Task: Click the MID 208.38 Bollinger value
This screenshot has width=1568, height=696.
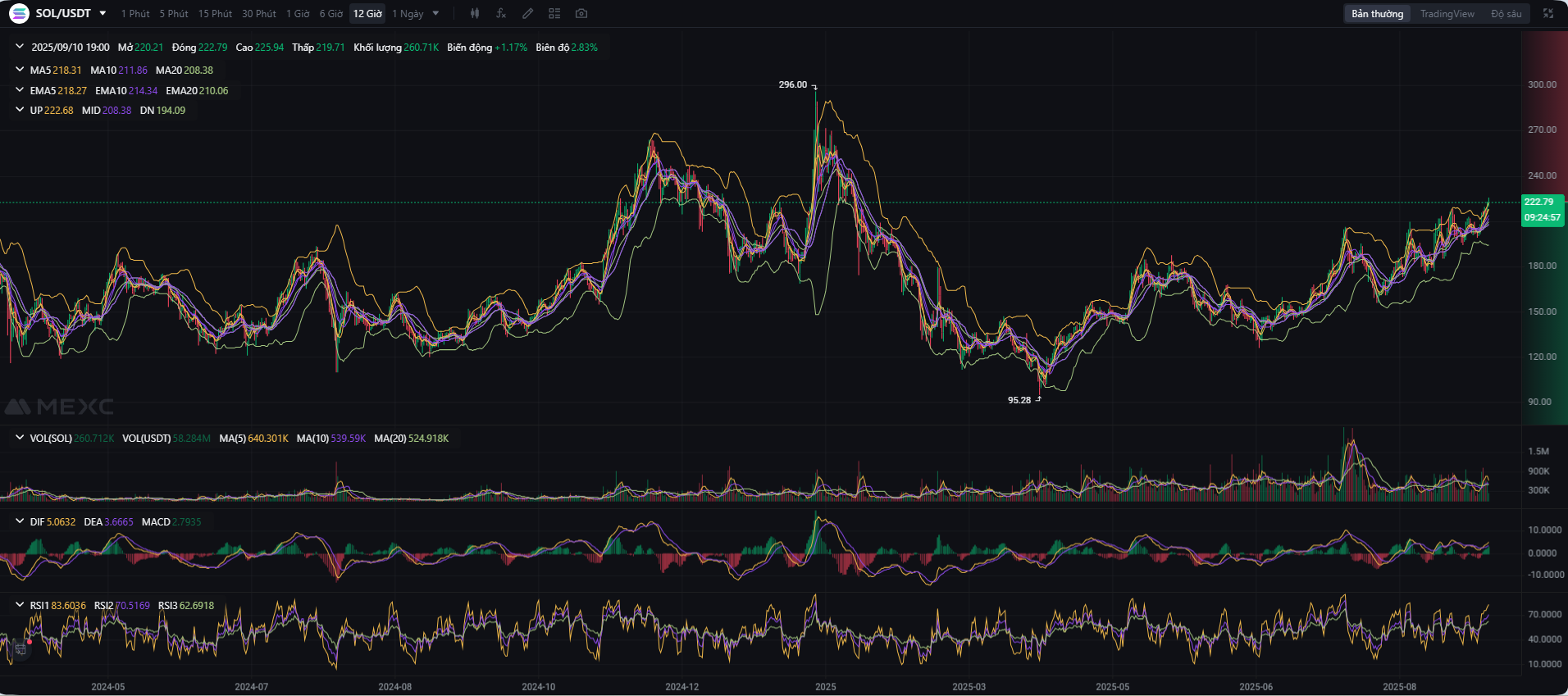Action: 107,111
